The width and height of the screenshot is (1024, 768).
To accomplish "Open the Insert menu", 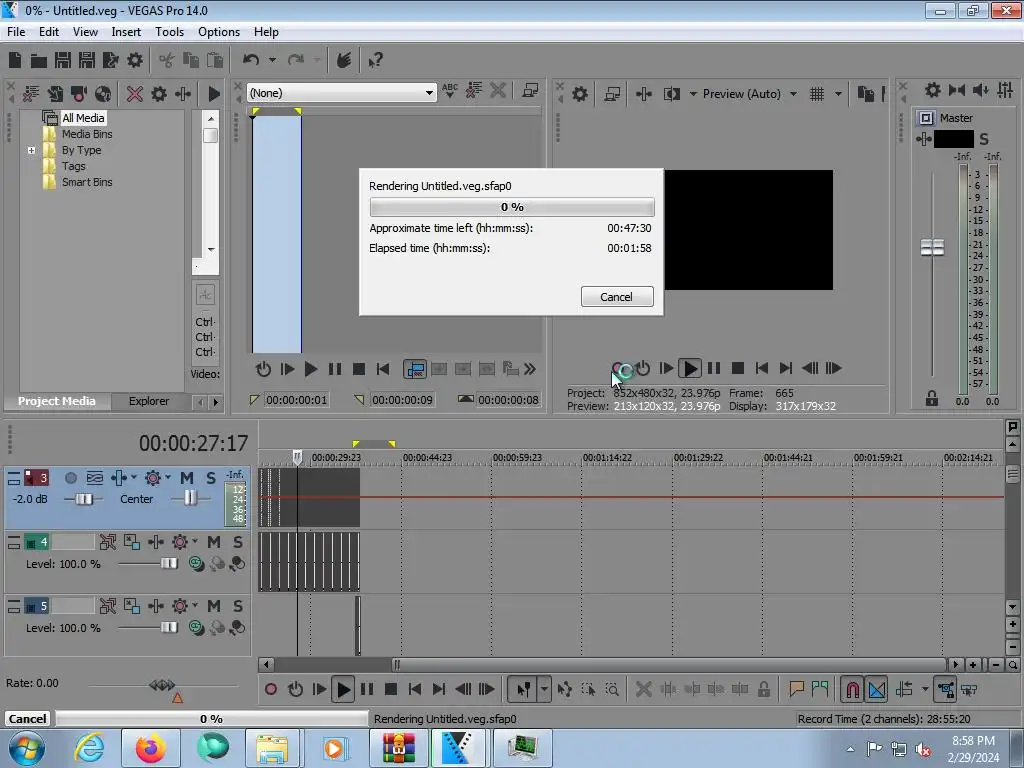I will 126,31.
